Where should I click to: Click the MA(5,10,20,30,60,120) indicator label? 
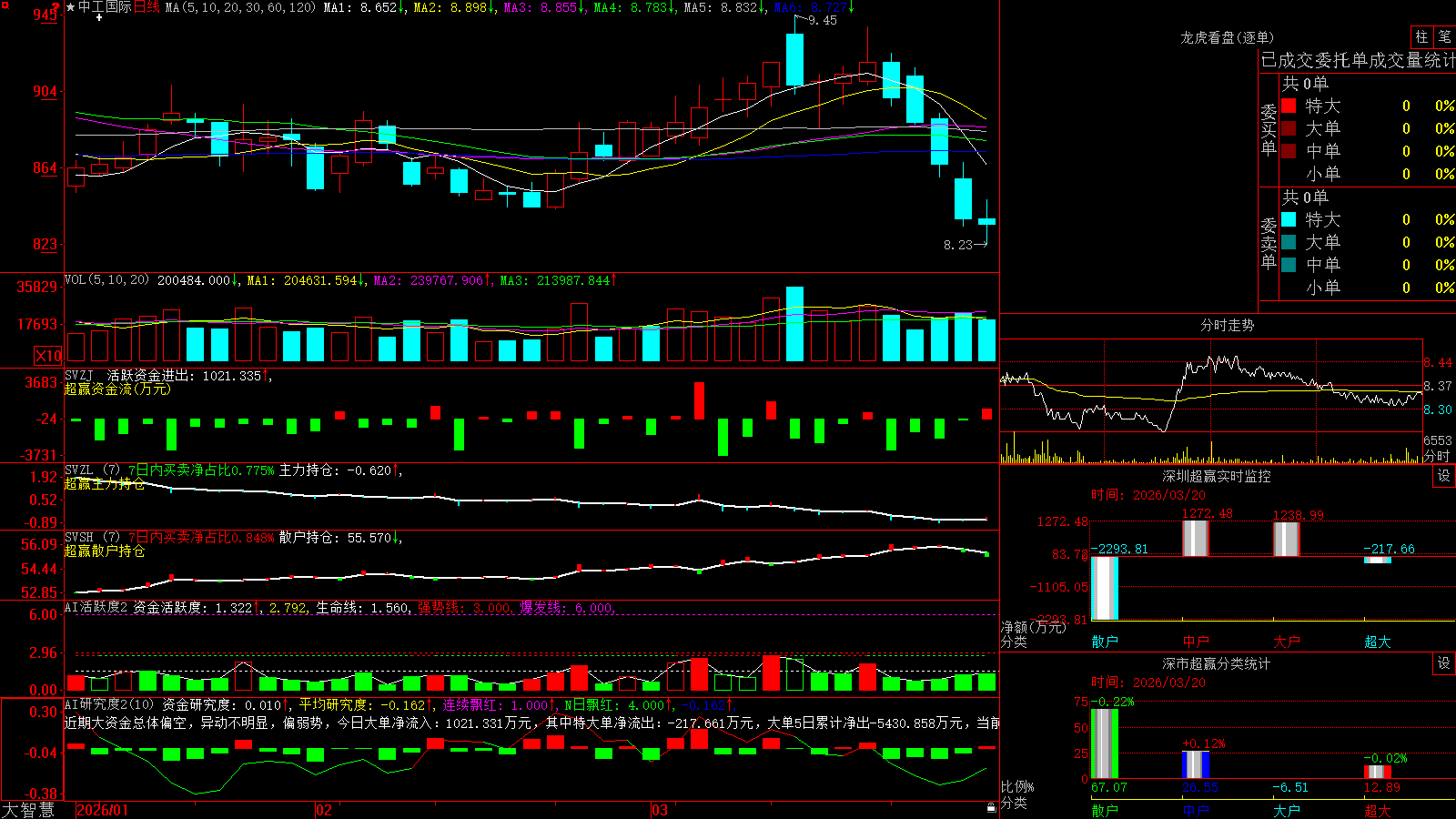coord(240,7)
